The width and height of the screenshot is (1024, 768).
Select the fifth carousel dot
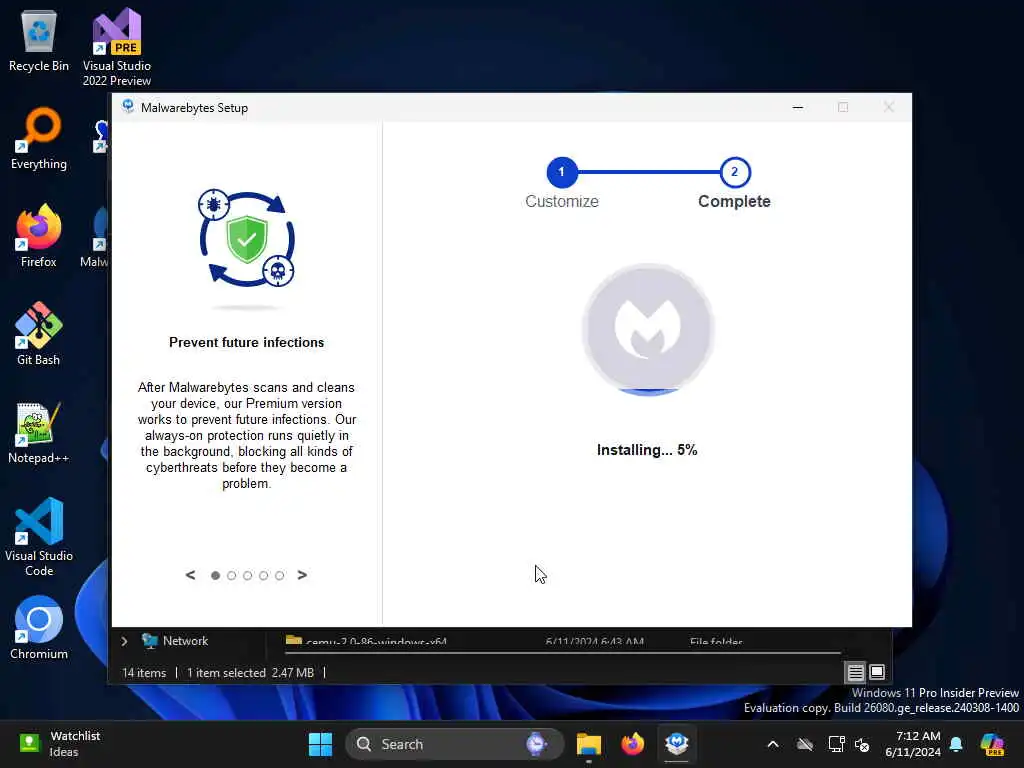(x=280, y=575)
